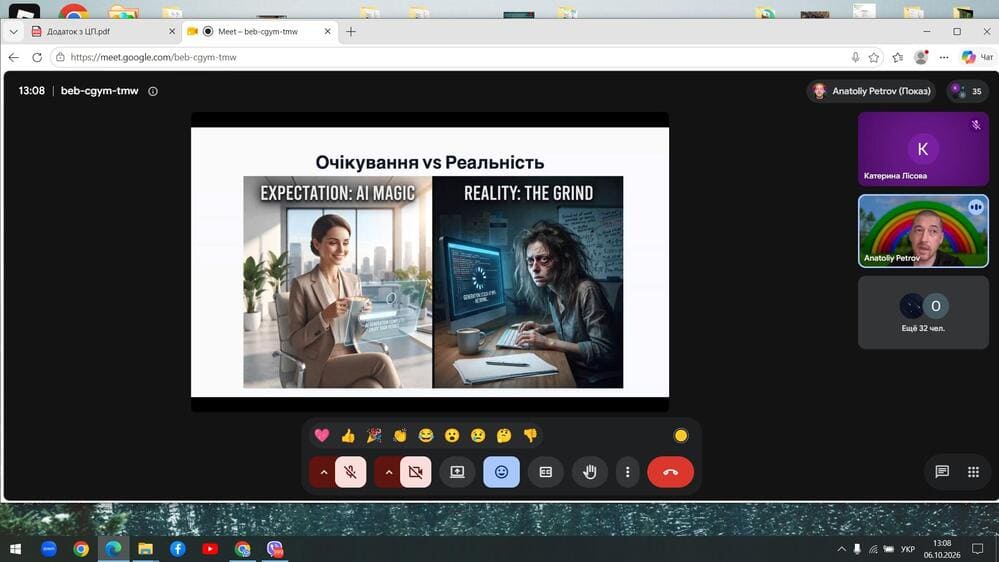Open more options three-dot menu
The image size is (999, 562).
(x=628, y=472)
